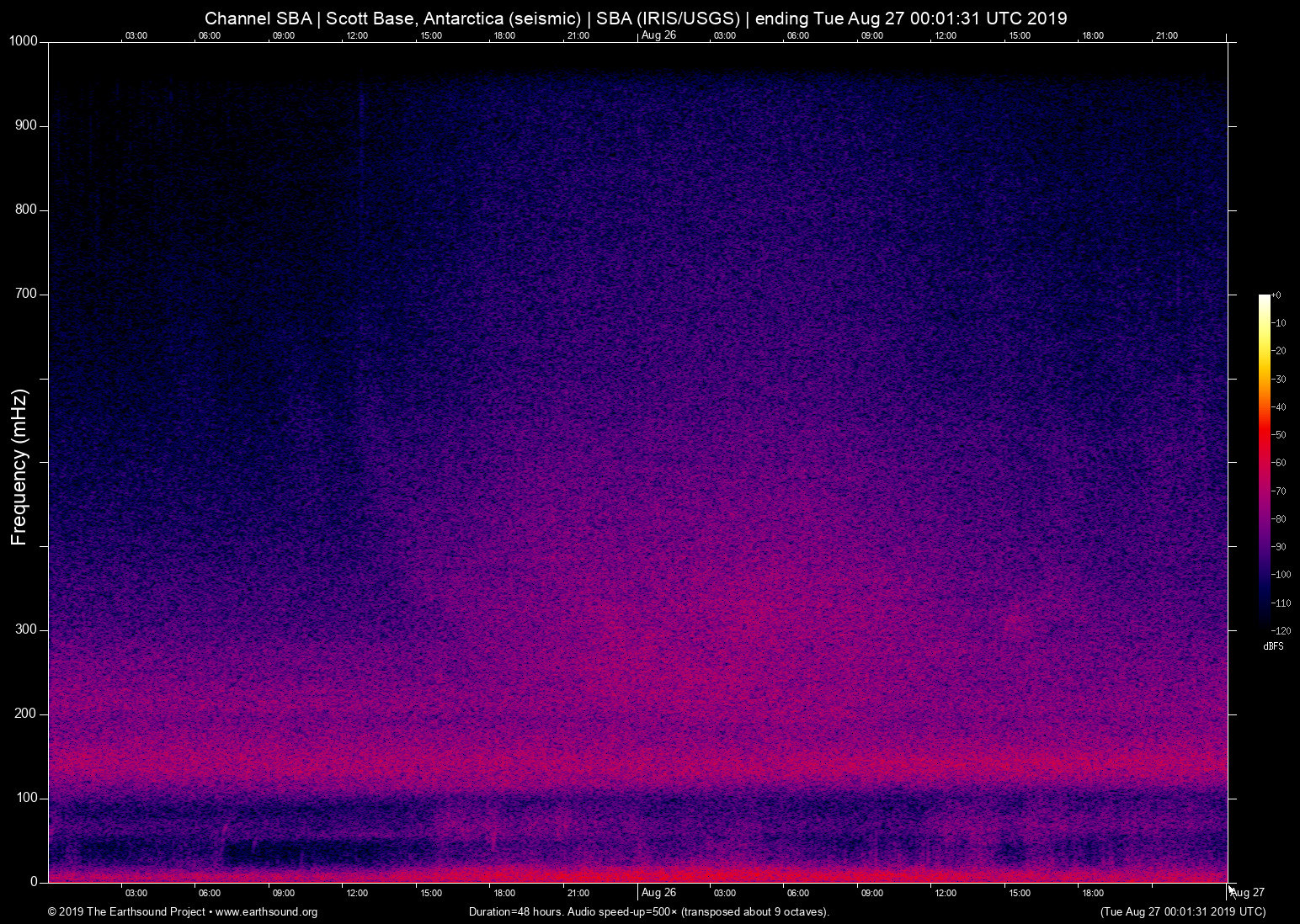Select the '-100' color scale label
Screen dimensions: 1300x924
pyautogui.click(x=1281, y=575)
